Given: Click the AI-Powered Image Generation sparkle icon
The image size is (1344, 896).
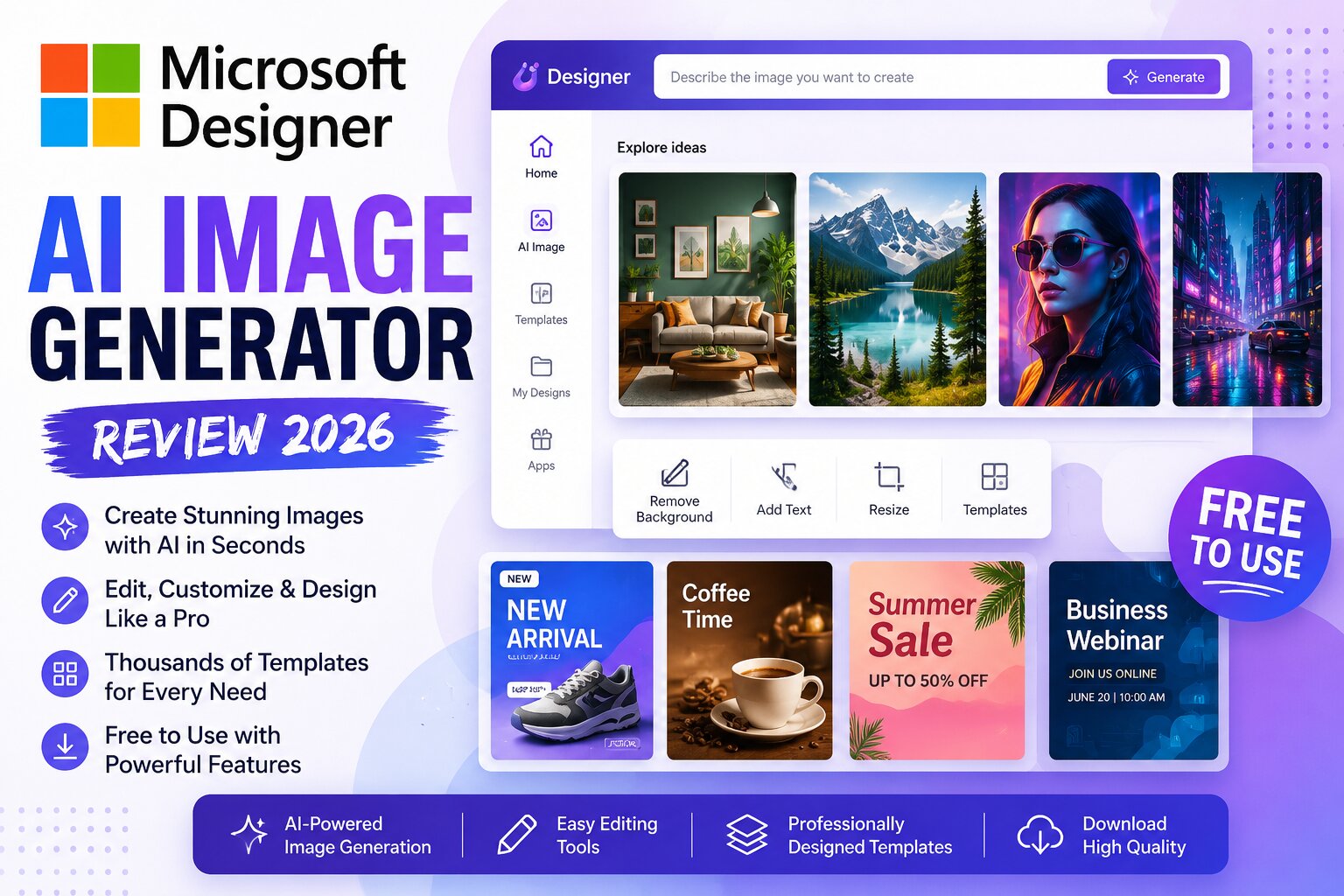Looking at the screenshot, I should click(x=249, y=834).
